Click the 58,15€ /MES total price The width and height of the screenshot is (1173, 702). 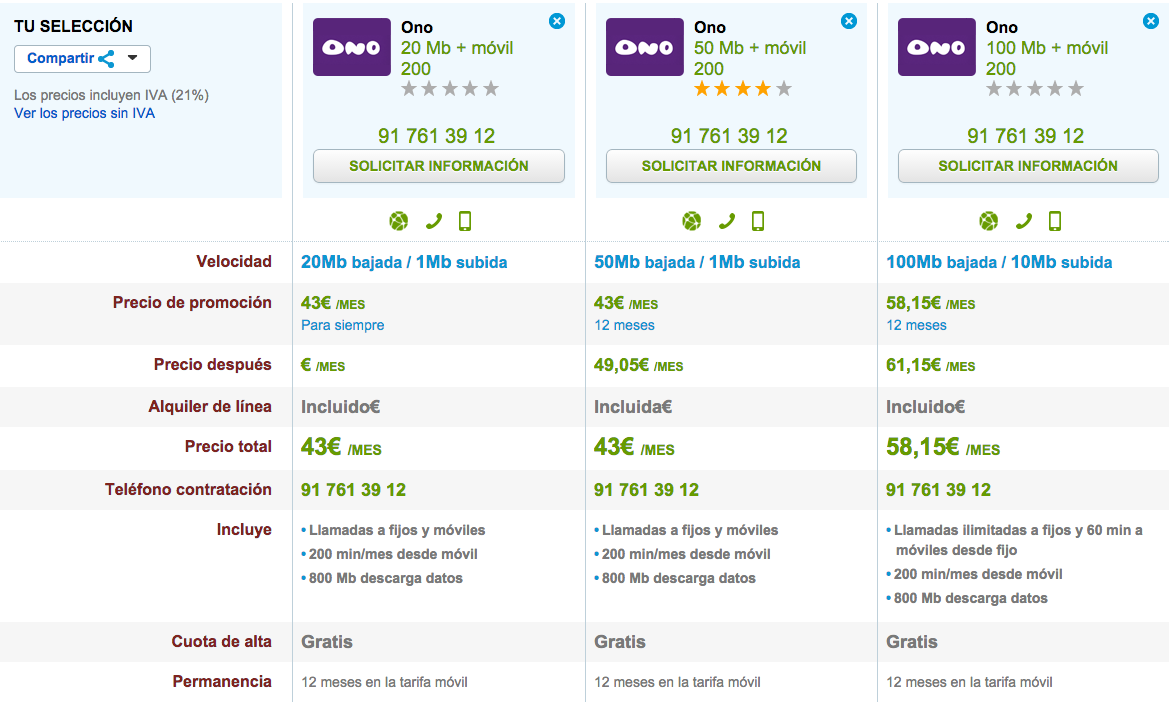pos(943,448)
